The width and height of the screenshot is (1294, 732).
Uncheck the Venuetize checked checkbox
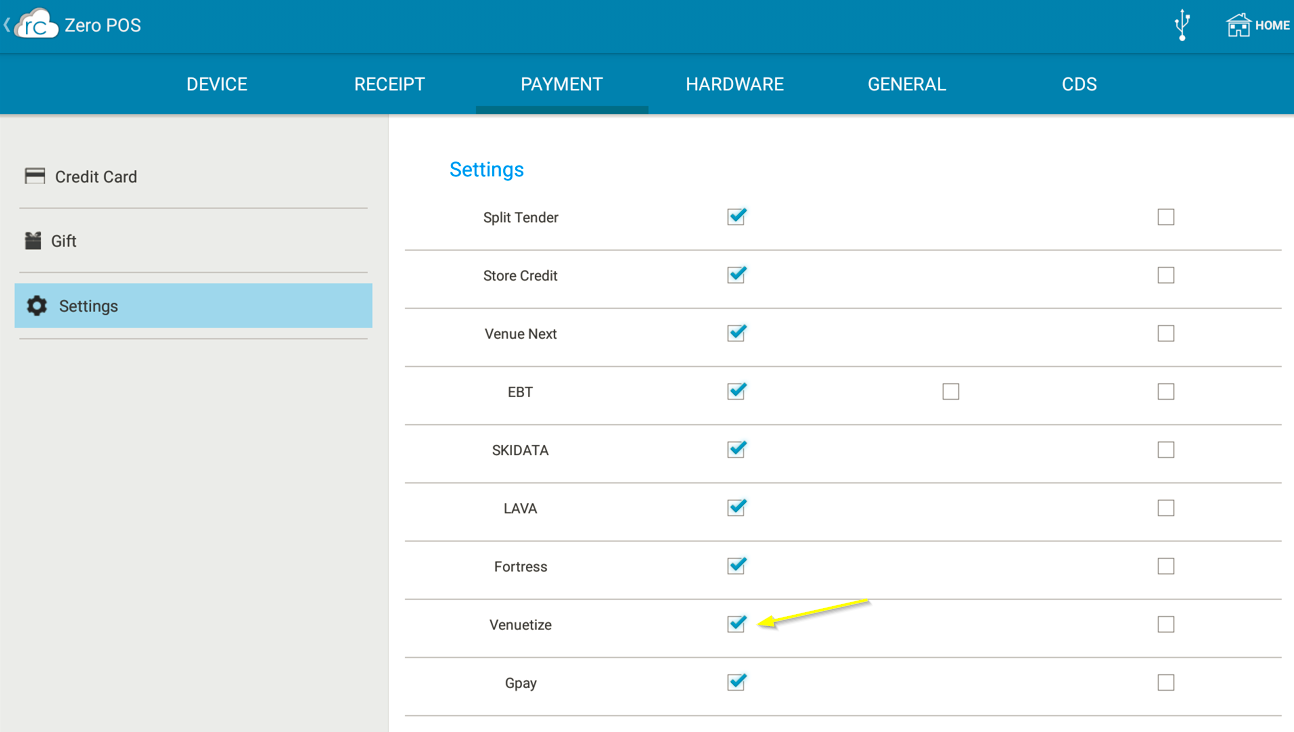coord(737,624)
